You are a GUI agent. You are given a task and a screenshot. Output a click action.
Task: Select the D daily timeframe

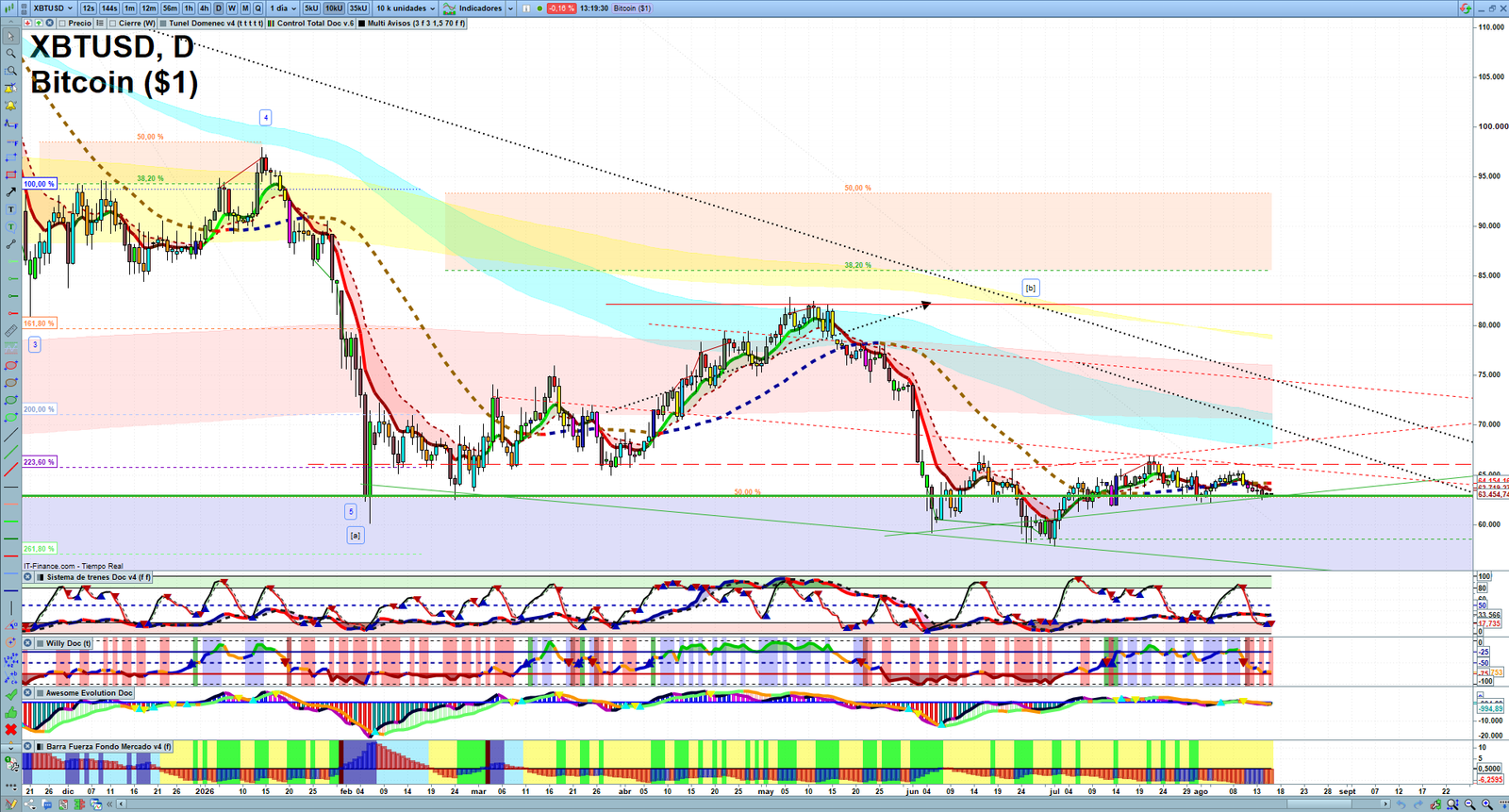click(218, 8)
